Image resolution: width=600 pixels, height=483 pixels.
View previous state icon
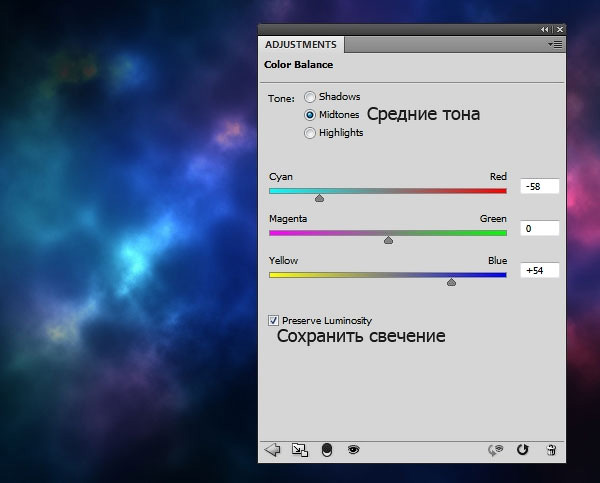[x=496, y=450]
